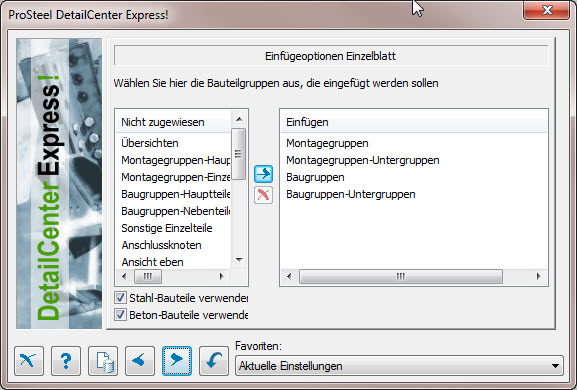Viewport: 577px width, 390px height.
Task: Click the cancel button with blue X icon
Action: (29, 361)
